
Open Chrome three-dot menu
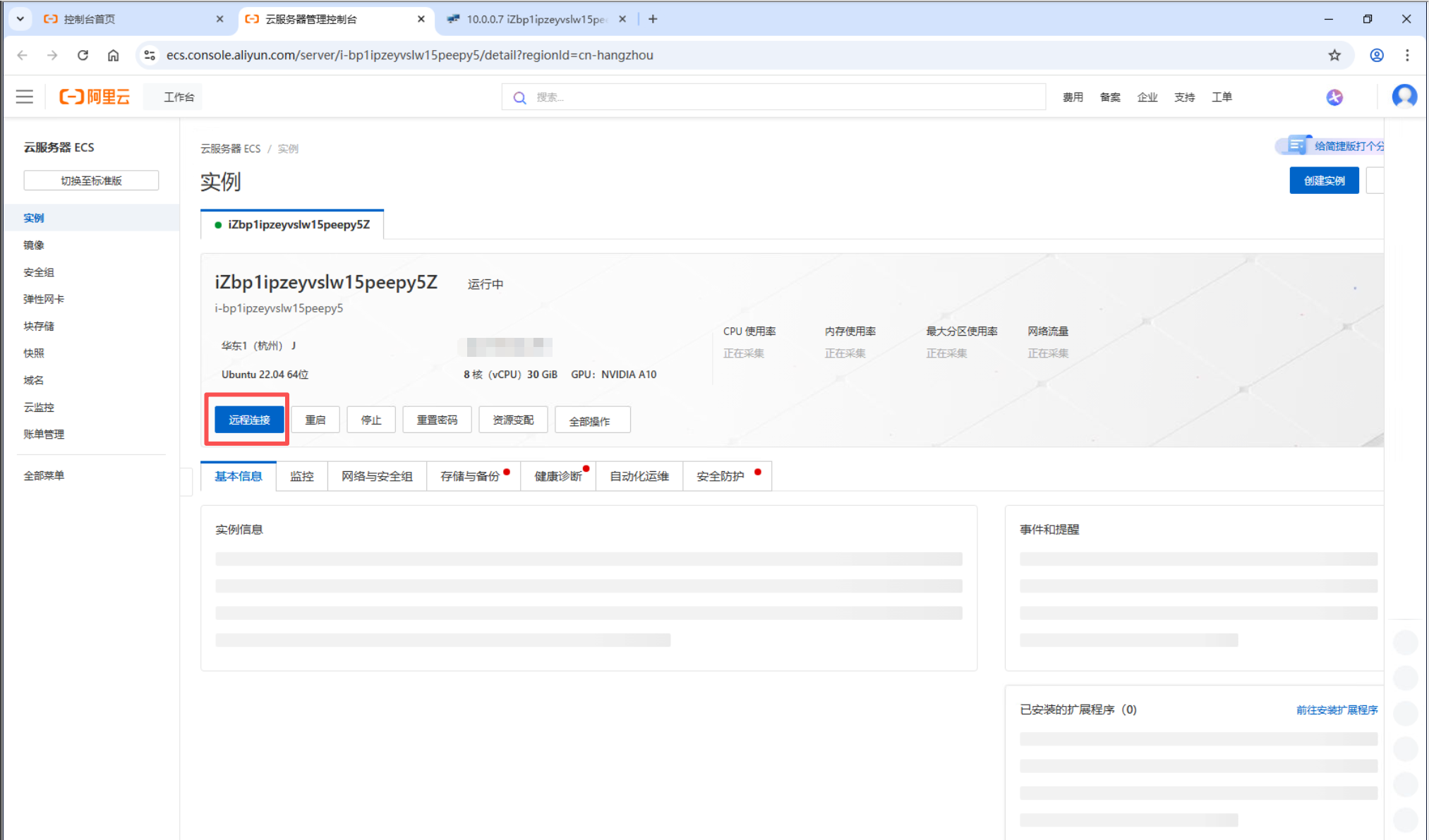coord(1406,55)
